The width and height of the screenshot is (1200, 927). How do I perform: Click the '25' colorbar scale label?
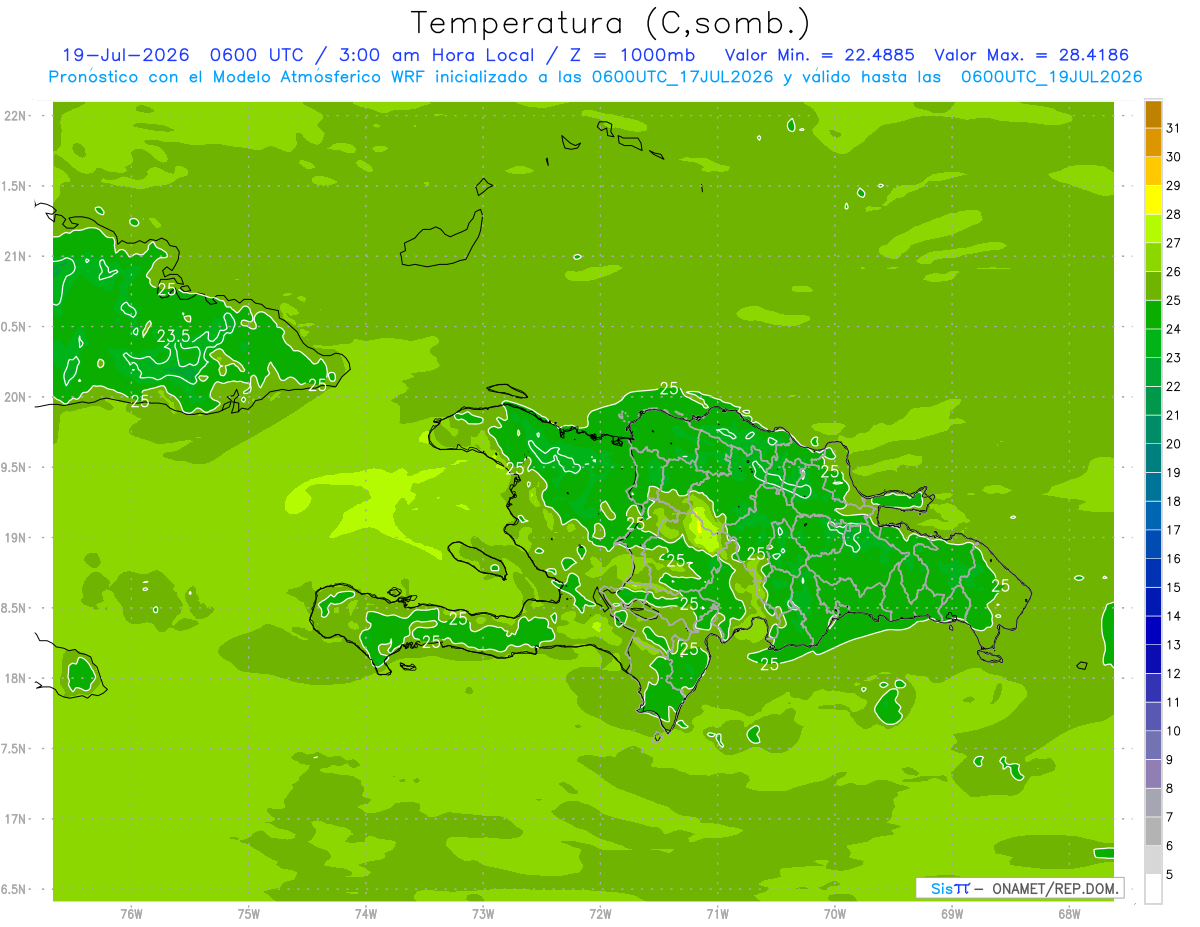coord(1174,300)
